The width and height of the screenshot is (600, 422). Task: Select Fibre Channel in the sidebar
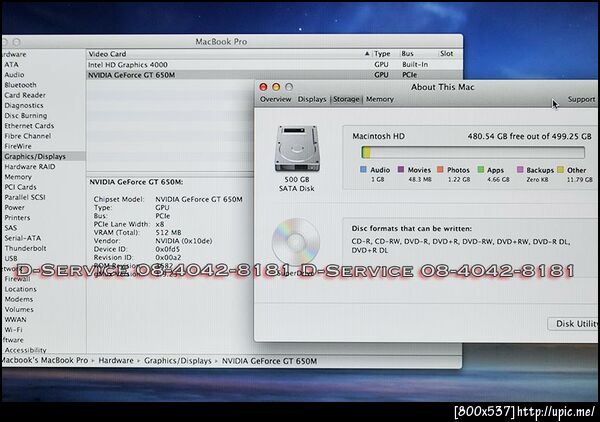click(x=28, y=136)
